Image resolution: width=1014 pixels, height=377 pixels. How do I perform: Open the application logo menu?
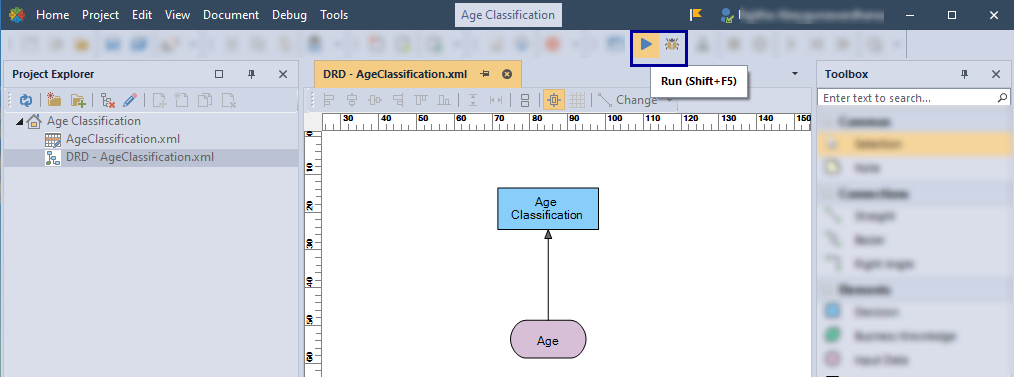coord(16,14)
